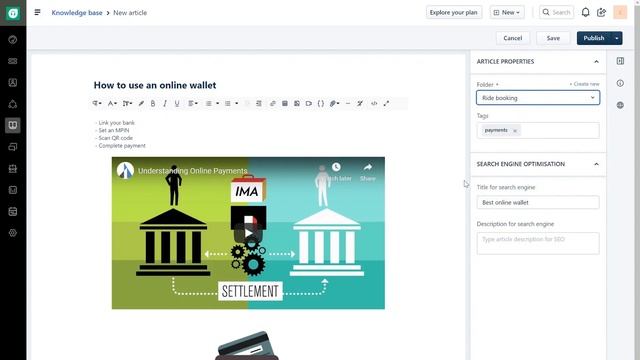This screenshot has height=360, width=640.
Task: Click Explore your plan button
Action: pyautogui.click(x=453, y=13)
